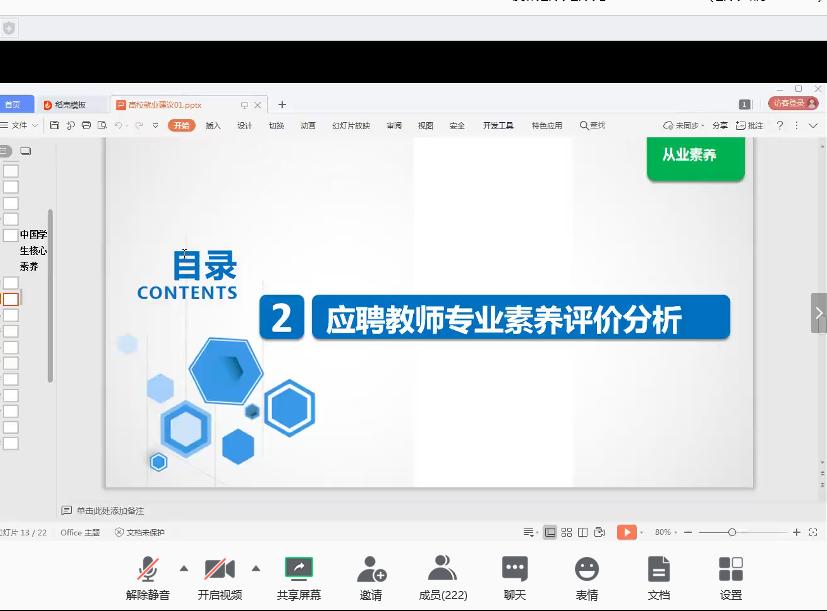Image resolution: width=827 pixels, height=611 pixels.
Task: Switch to the 插入 ribbon tab
Action: (213, 125)
